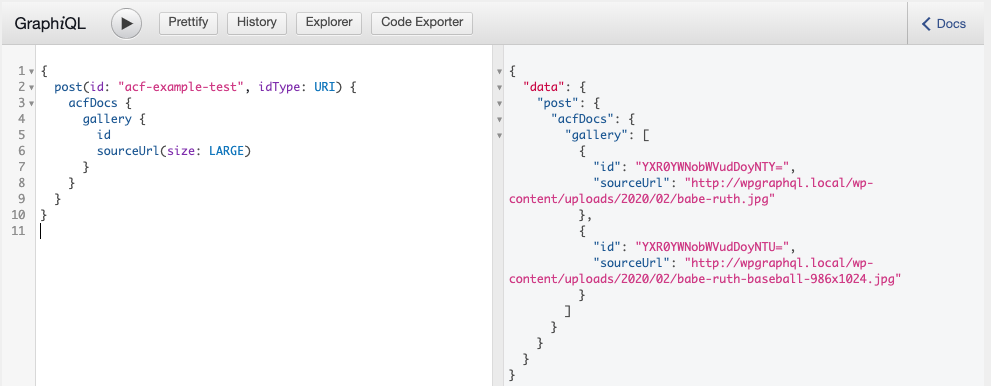The height and width of the screenshot is (386, 991).
Task: Collapse the post field fold arrow on line 2
Action: coord(31,87)
